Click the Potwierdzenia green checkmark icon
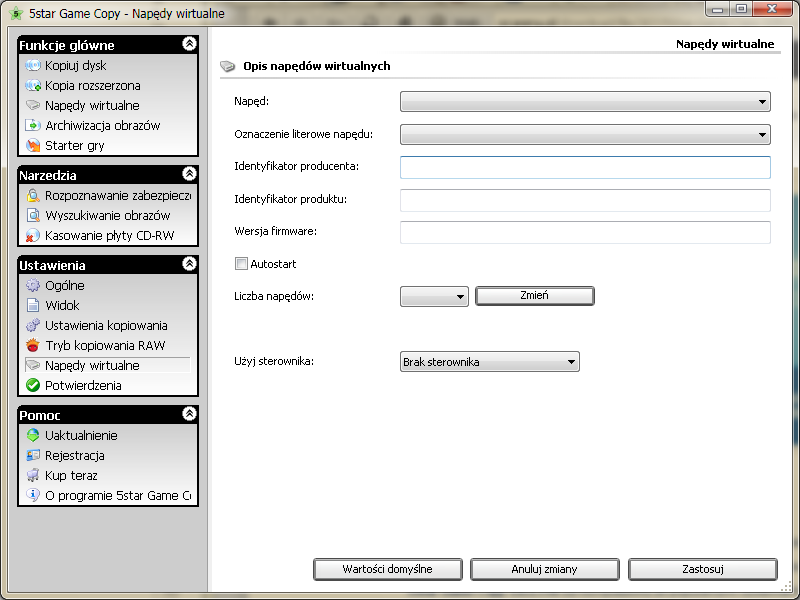 (33, 385)
